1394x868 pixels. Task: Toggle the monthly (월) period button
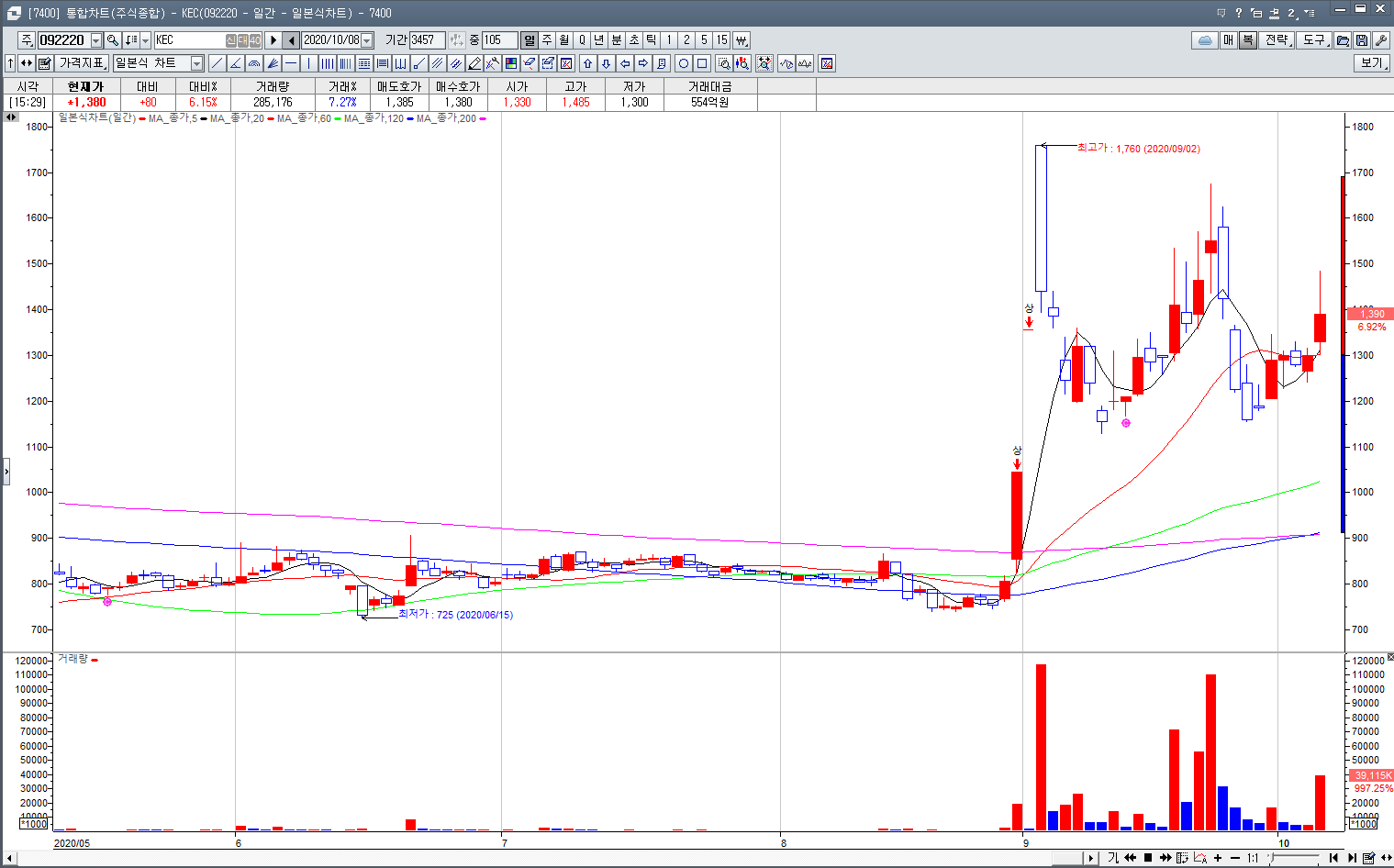[x=564, y=40]
